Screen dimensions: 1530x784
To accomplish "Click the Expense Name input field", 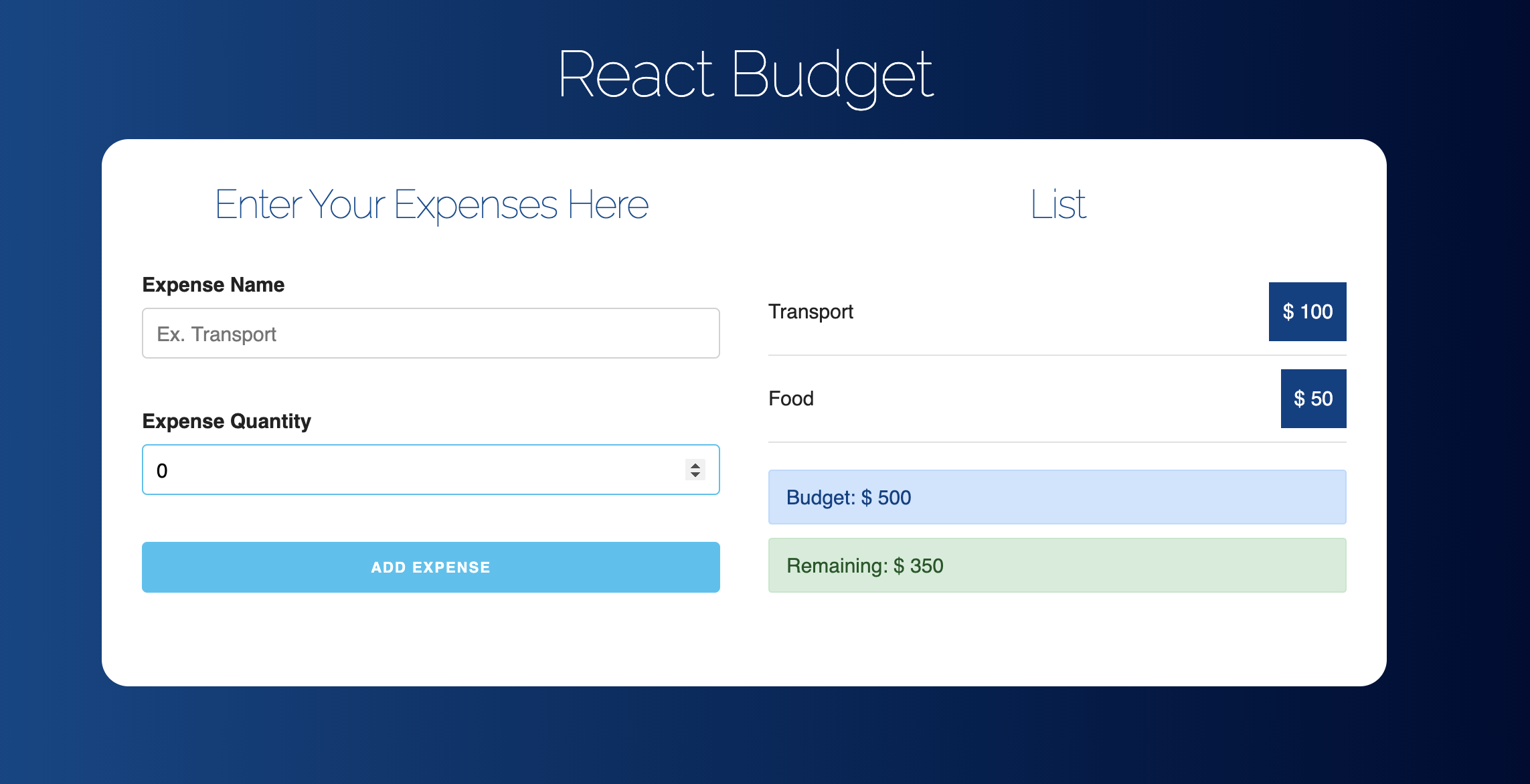I will click(430, 333).
